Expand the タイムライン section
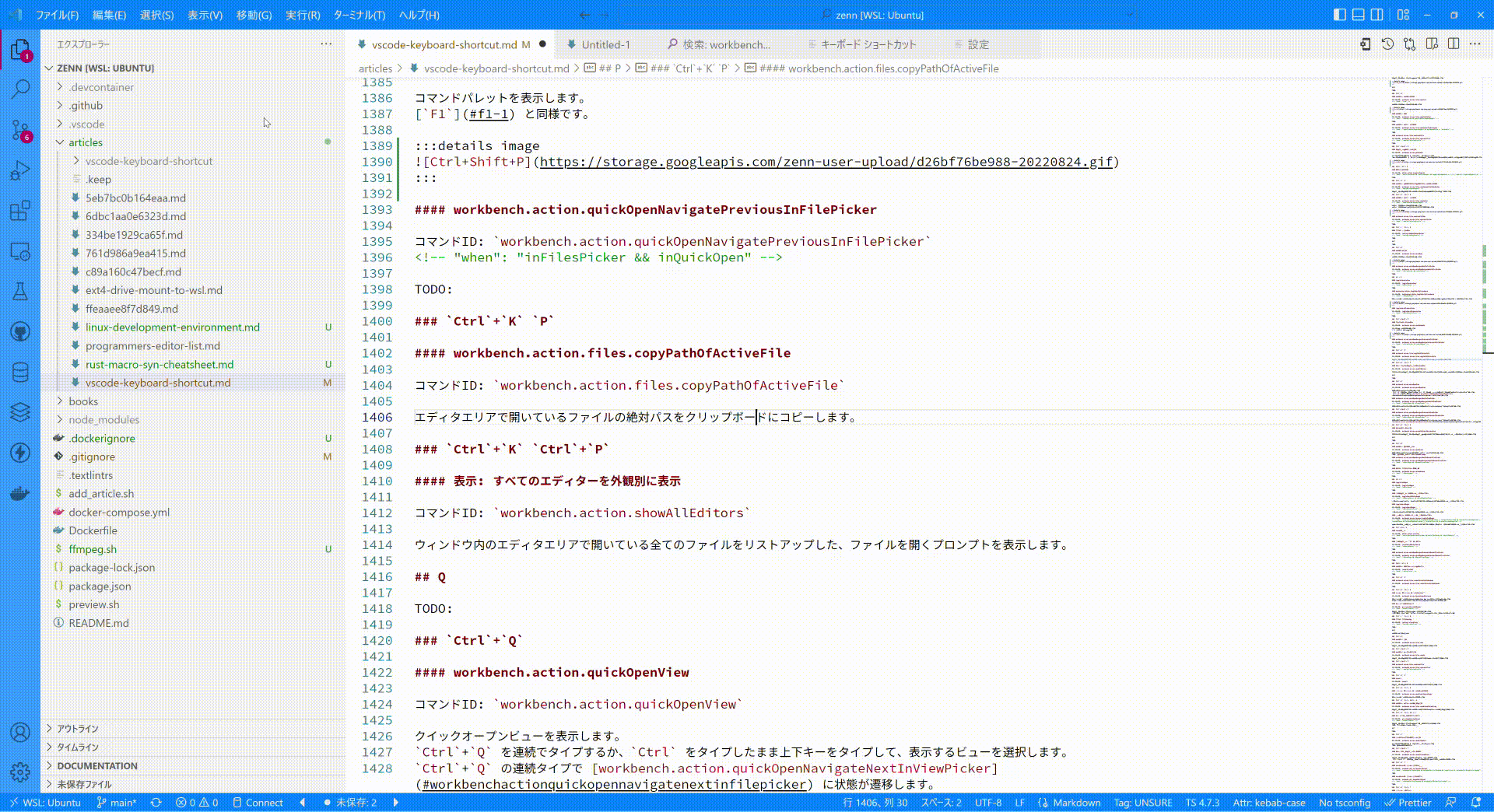 pos(193,747)
